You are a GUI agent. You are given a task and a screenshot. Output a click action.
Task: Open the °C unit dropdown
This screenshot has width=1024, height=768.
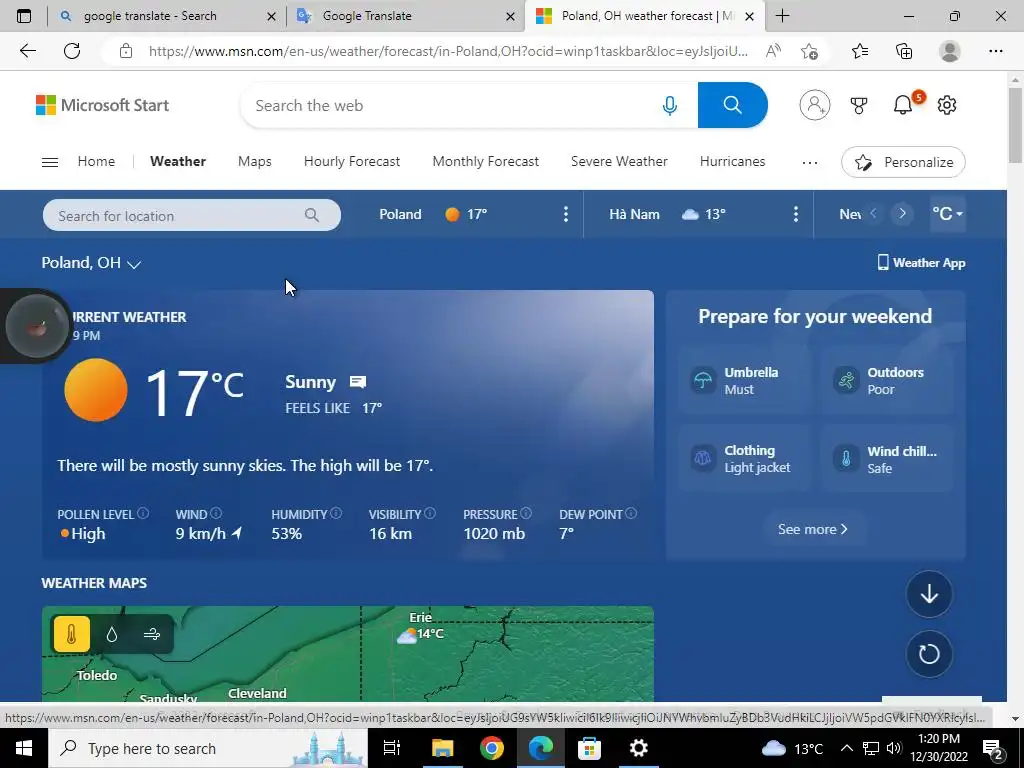tap(948, 214)
